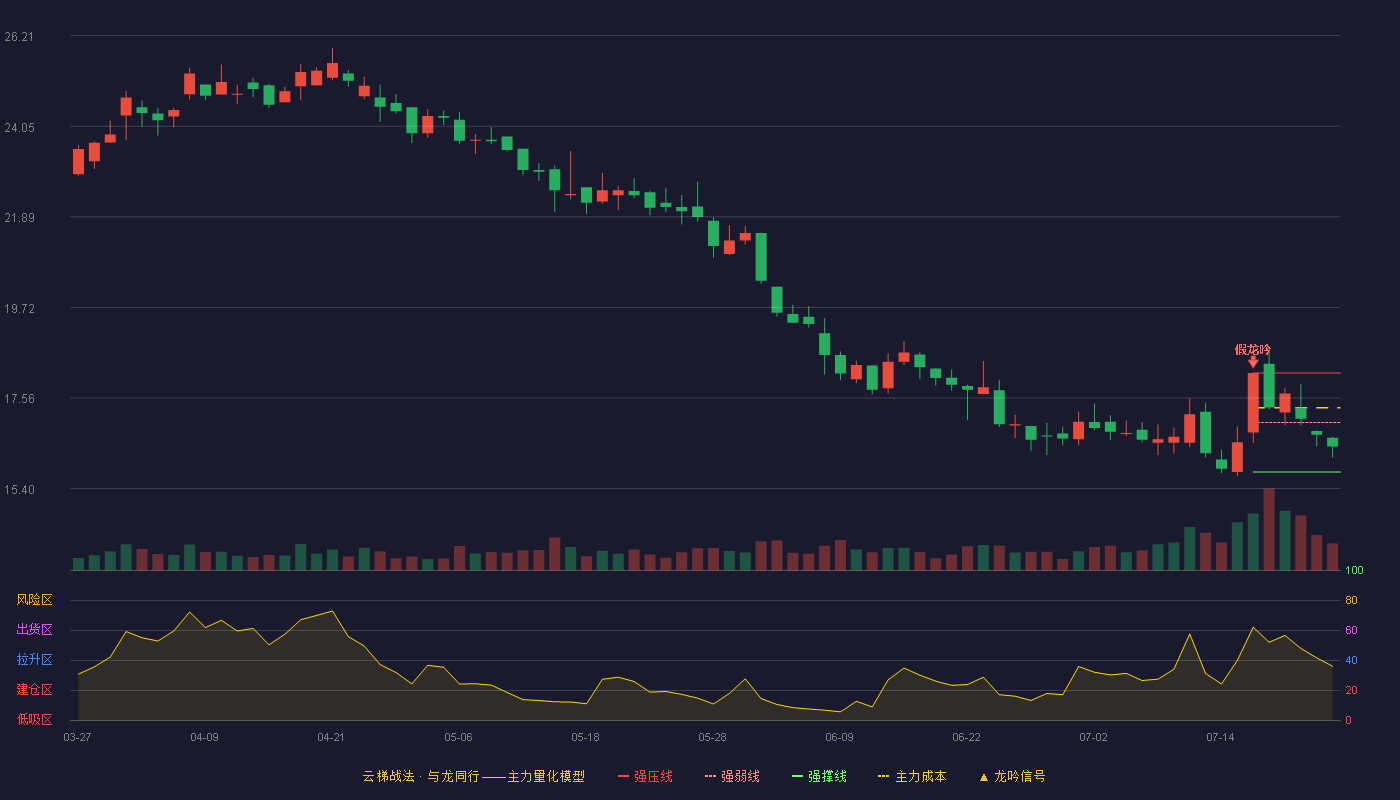The image size is (1400, 800).
Task: Click the 07-14 date label
Action: pyautogui.click(x=1220, y=737)
